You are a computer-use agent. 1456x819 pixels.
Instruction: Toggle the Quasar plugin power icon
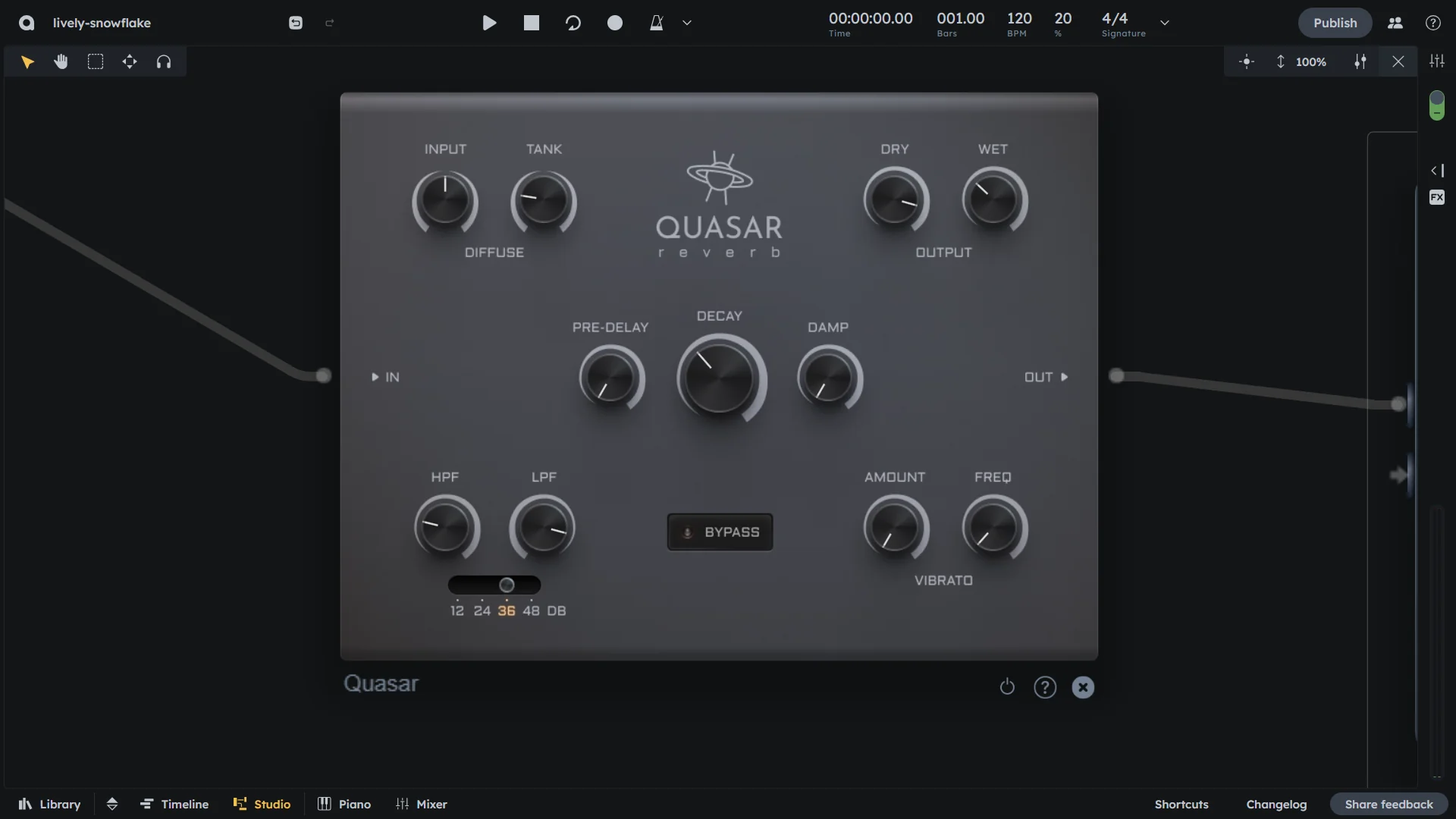(1007, 687)
